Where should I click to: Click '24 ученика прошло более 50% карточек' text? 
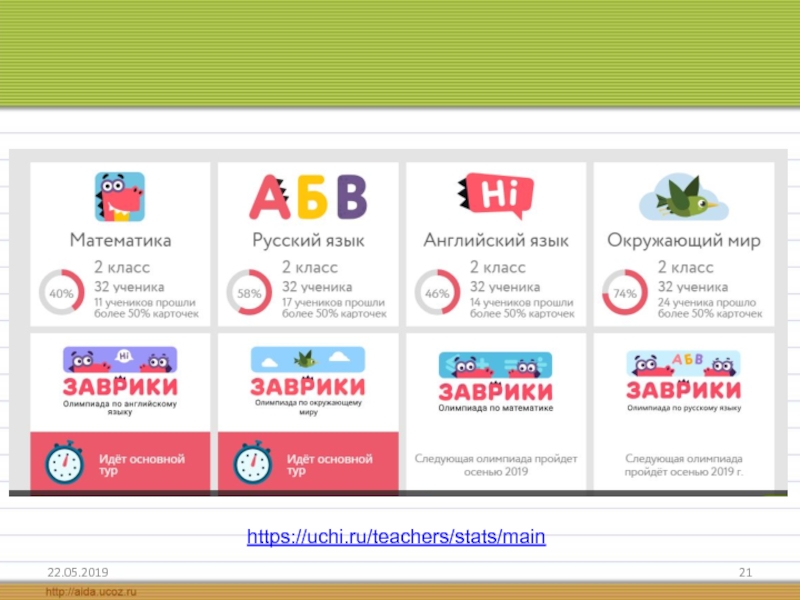710,308
